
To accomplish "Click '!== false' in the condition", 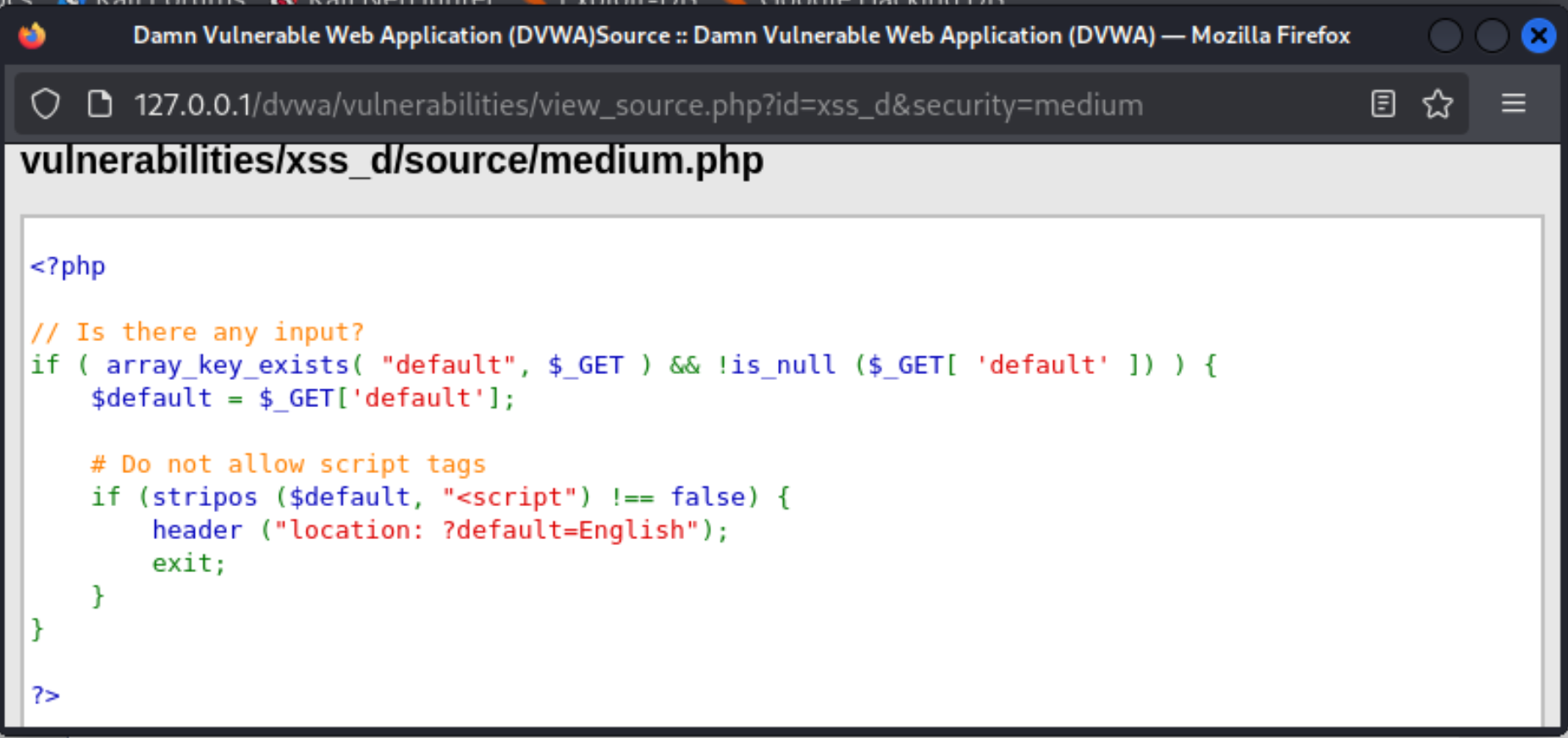I will pyautogui.click(x=679, y=497).
